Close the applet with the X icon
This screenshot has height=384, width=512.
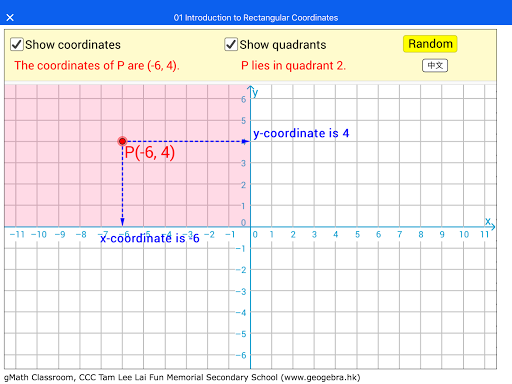click(10, 17)
